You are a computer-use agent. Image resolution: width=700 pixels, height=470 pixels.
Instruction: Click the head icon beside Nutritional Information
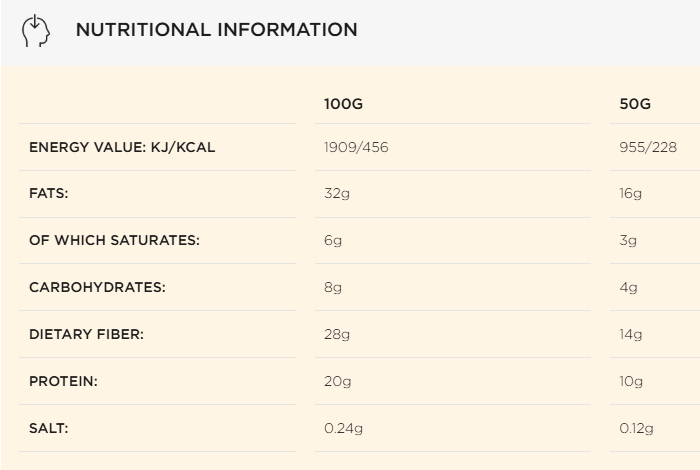36,30
